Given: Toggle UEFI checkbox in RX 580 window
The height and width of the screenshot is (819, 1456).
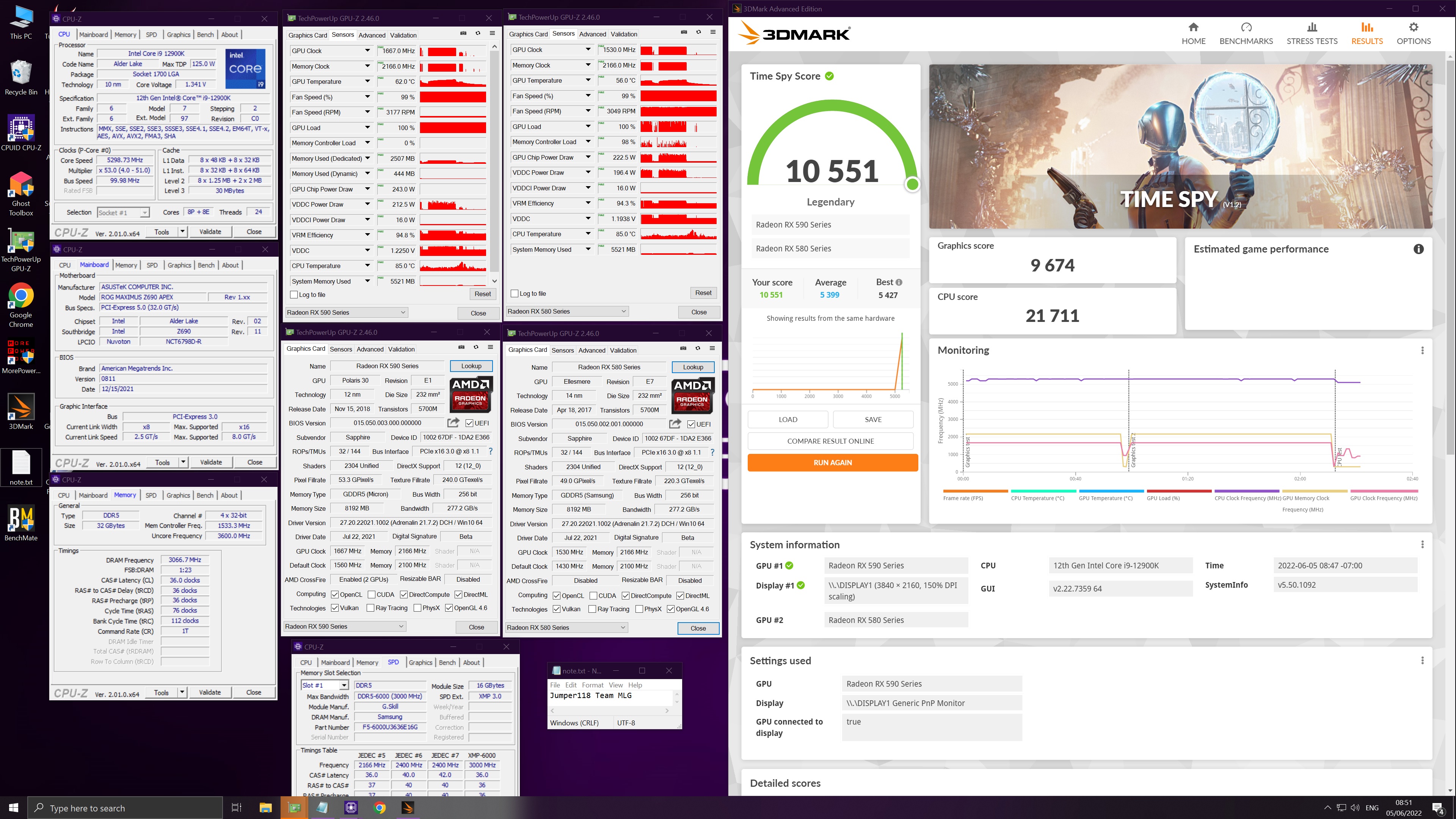Looking at the screenshot, I should pyautogui.click(x=691, y=424).
